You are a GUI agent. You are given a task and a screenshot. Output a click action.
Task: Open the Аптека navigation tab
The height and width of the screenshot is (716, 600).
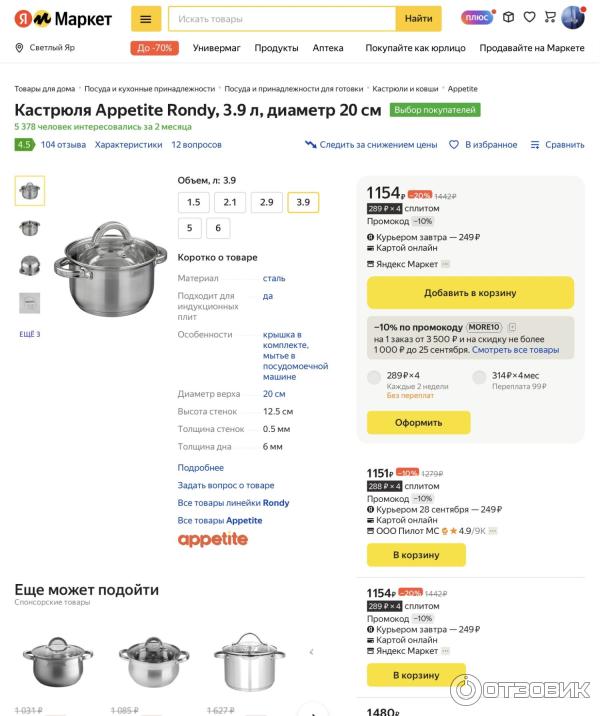pos(328,48)
